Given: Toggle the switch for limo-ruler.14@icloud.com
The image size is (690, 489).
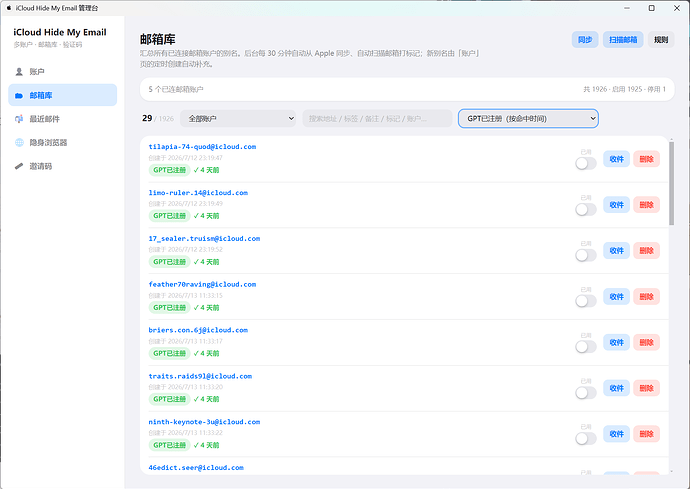Looking at the screenshot, I should click(x=586, y=209).
